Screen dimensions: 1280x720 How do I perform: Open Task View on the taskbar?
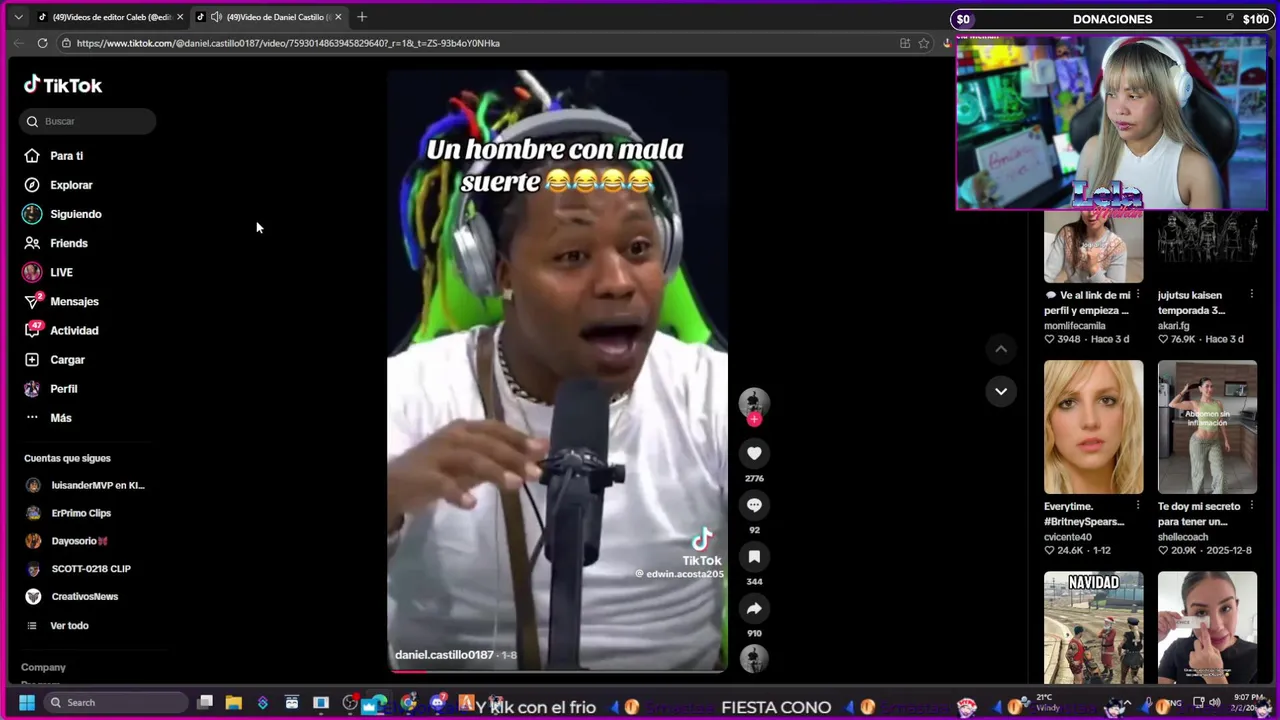205,703
